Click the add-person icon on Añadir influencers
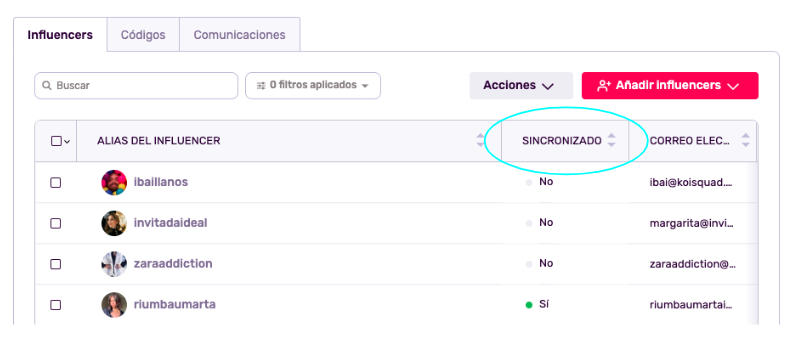 (604, 86)
